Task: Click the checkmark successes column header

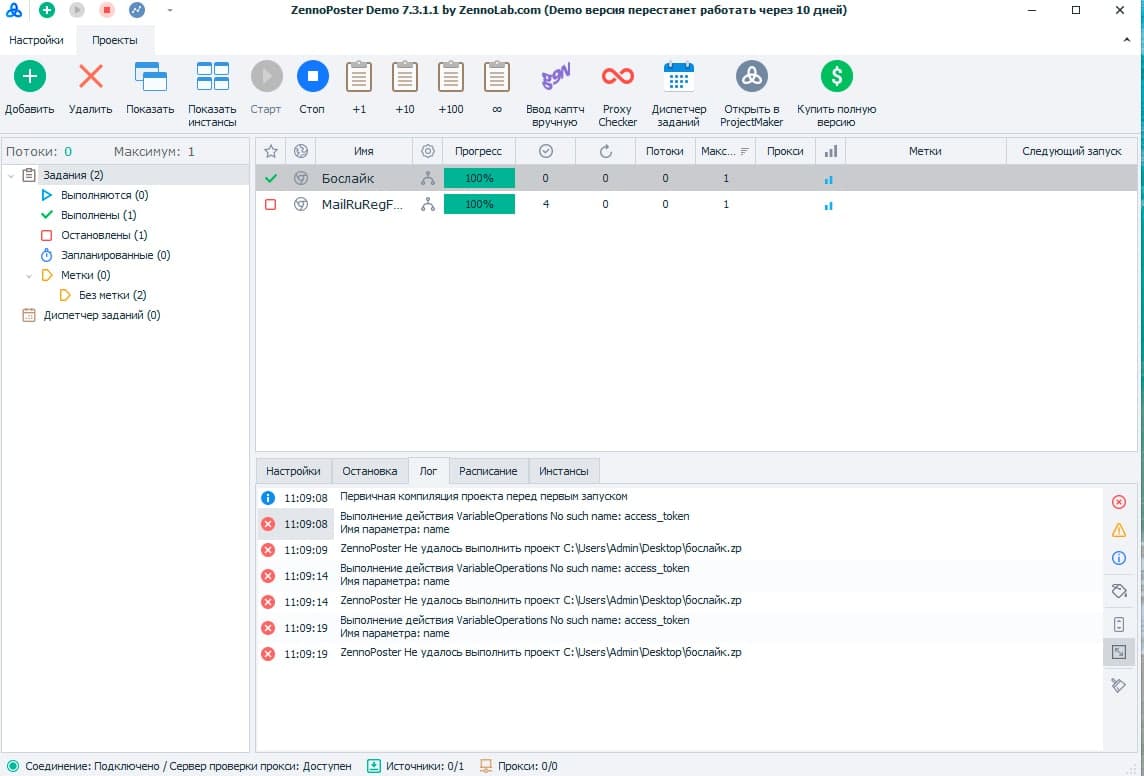Action: (x=546, y=151)
